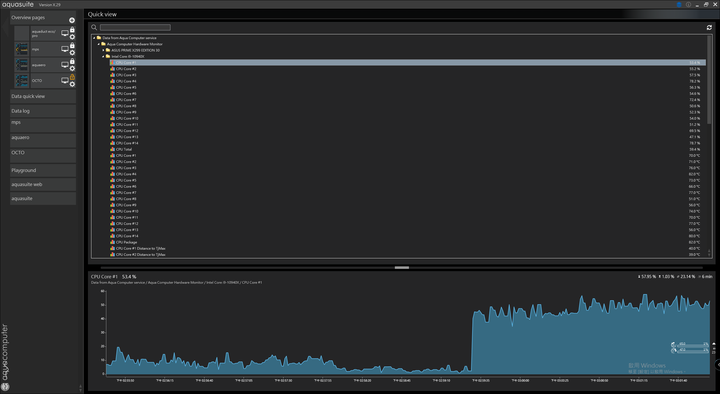Open the aquasuite settings section in sidebar
This screenshot has height=394, width=720.
pos(43,198)
